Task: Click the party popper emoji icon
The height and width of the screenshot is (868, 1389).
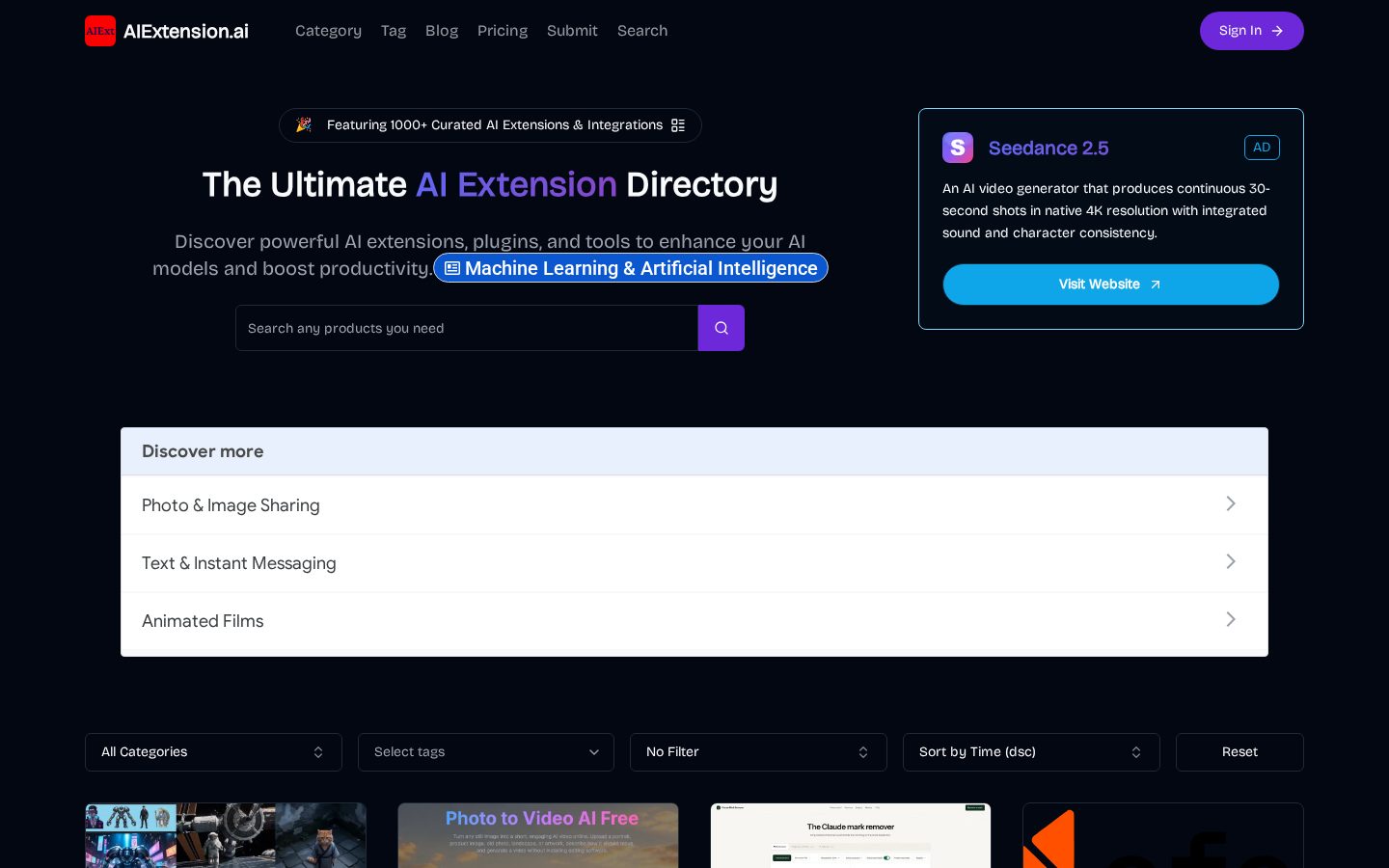Action: click(304, 125)
